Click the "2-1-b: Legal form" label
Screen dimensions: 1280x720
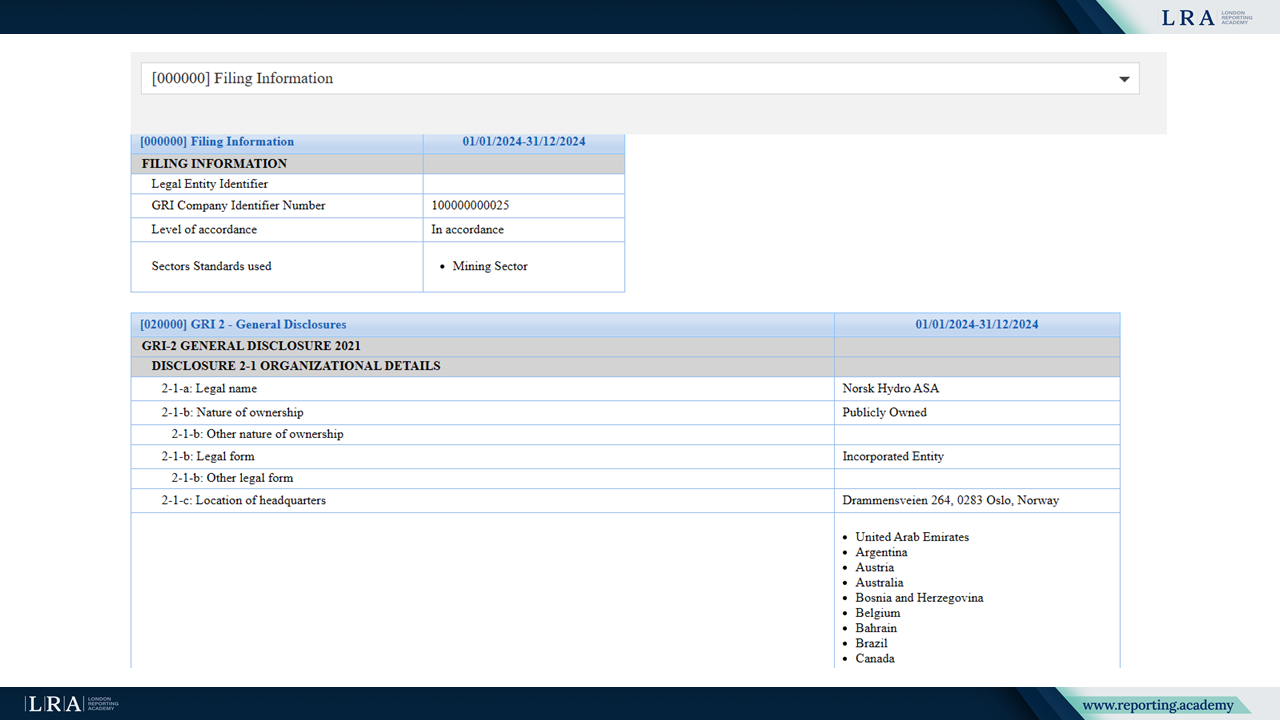tap(208, 457)
